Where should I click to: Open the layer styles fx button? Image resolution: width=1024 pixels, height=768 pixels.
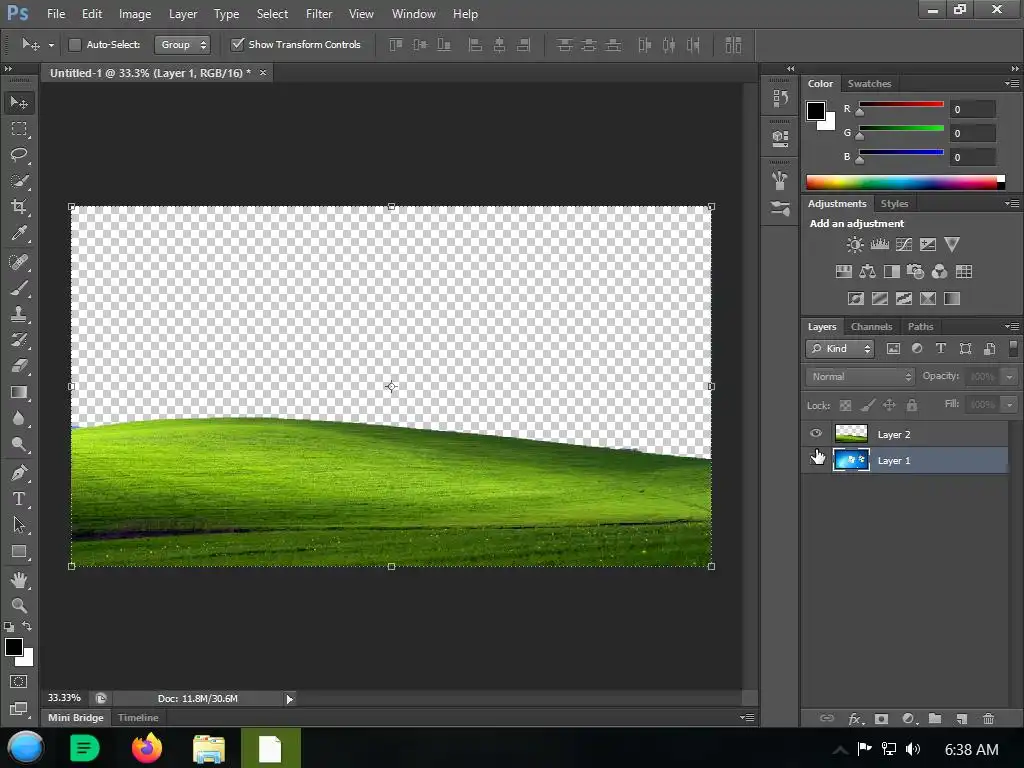(856, 718)
